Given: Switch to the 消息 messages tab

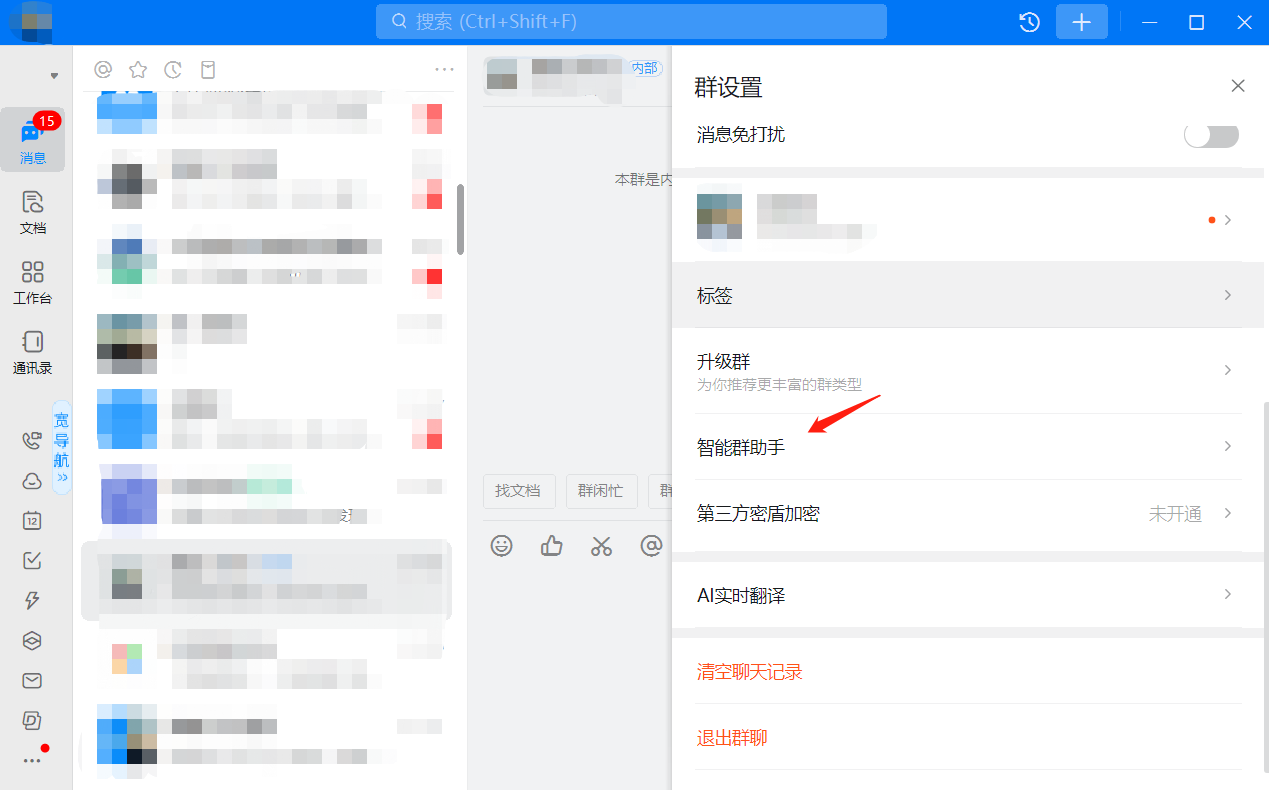Looking at the screenshot, I should (33, 140).
